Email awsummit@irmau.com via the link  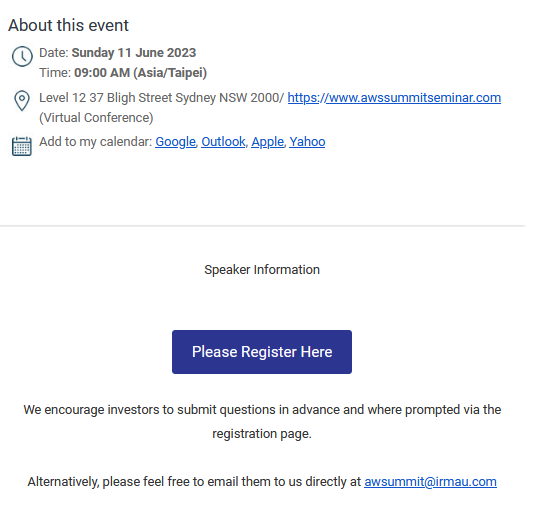click(430, 482)
